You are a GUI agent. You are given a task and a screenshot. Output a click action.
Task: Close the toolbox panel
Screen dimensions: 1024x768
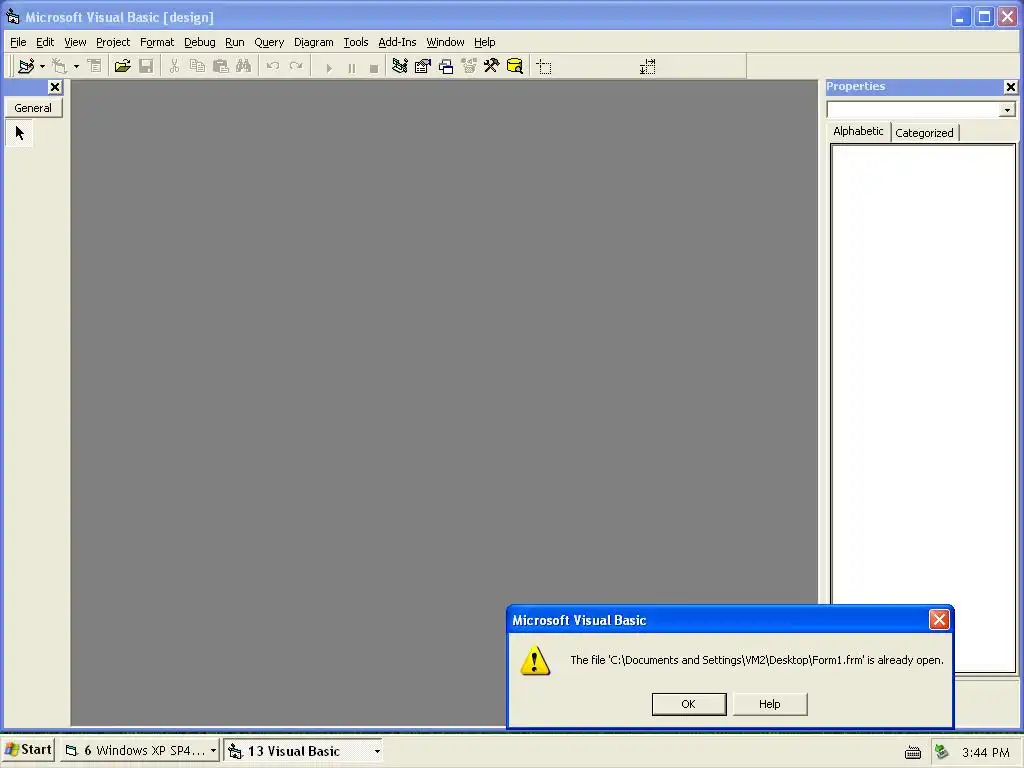55,87
